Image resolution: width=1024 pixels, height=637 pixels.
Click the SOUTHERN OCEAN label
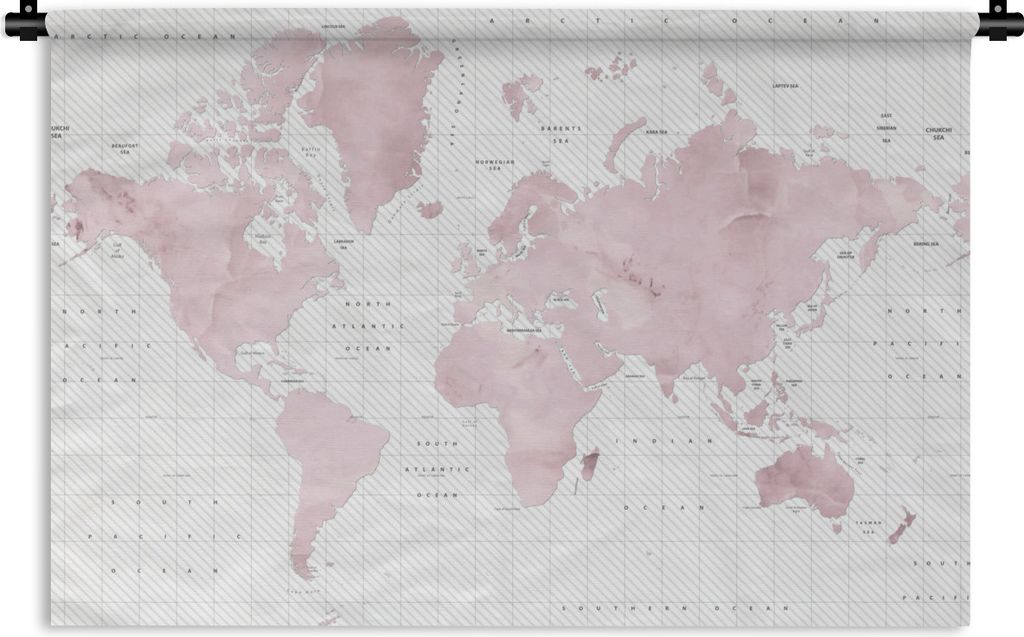[677, 608]
